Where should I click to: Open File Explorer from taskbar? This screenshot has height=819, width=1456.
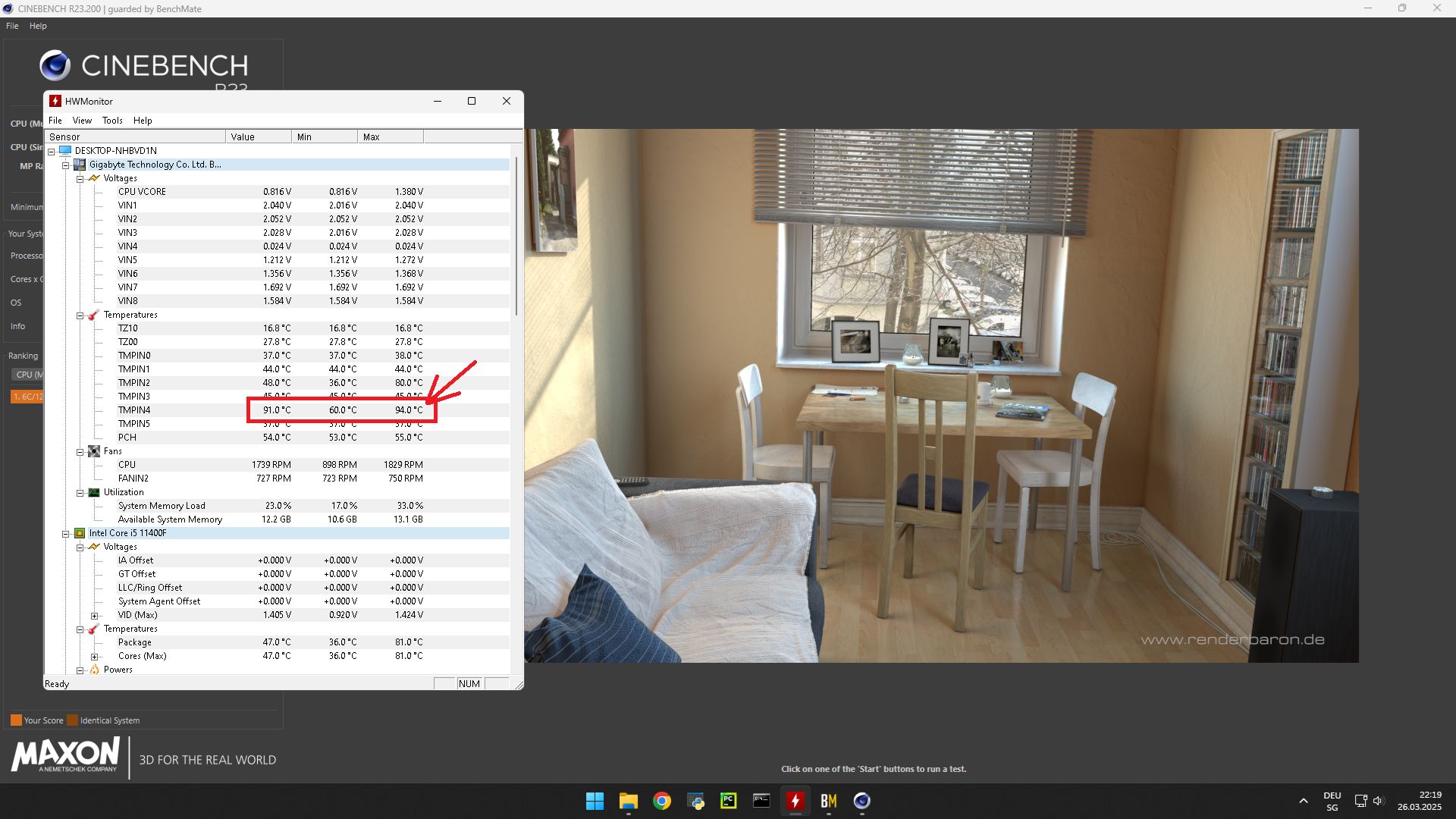(628, 801)
